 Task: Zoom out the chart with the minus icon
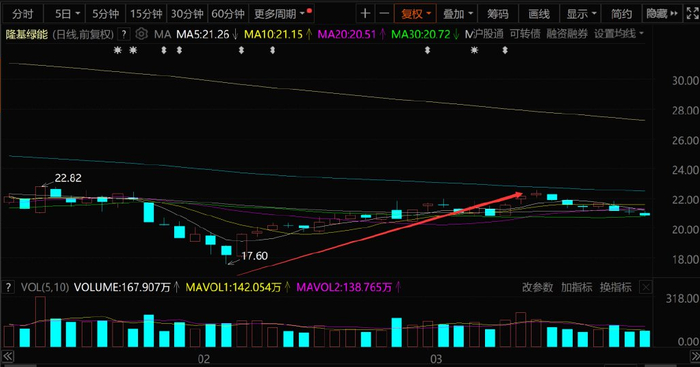[384, 14]
